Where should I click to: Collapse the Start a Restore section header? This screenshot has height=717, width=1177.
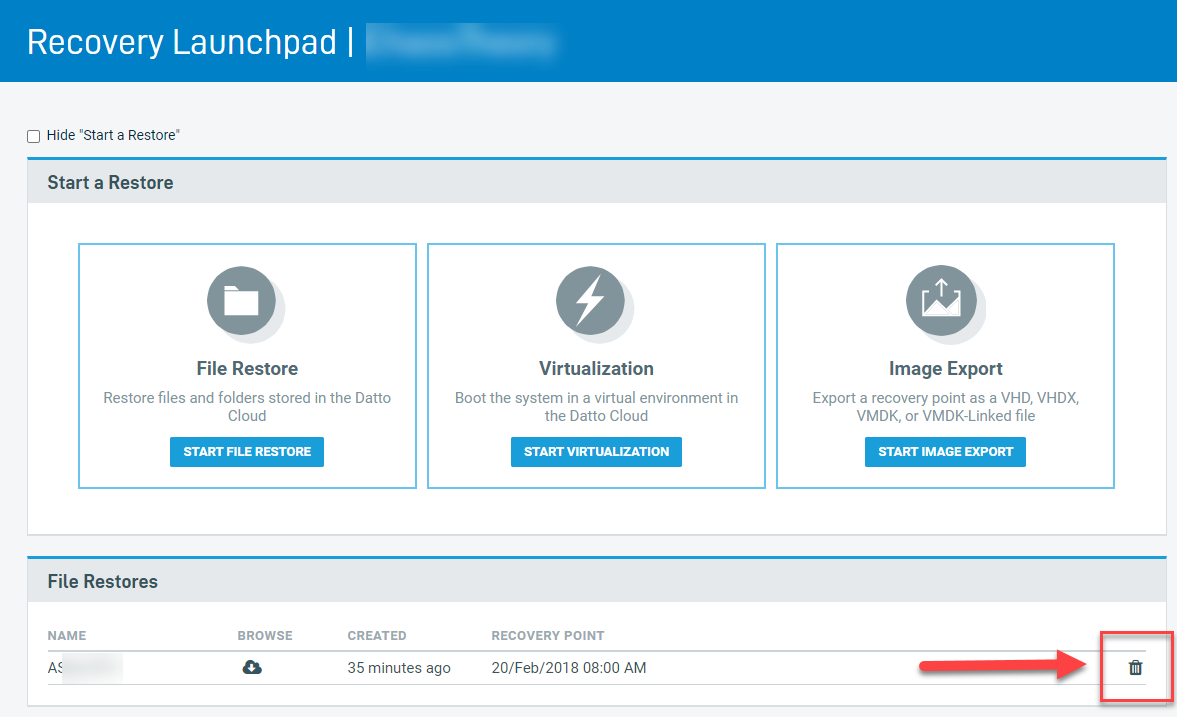click(110, 182)
